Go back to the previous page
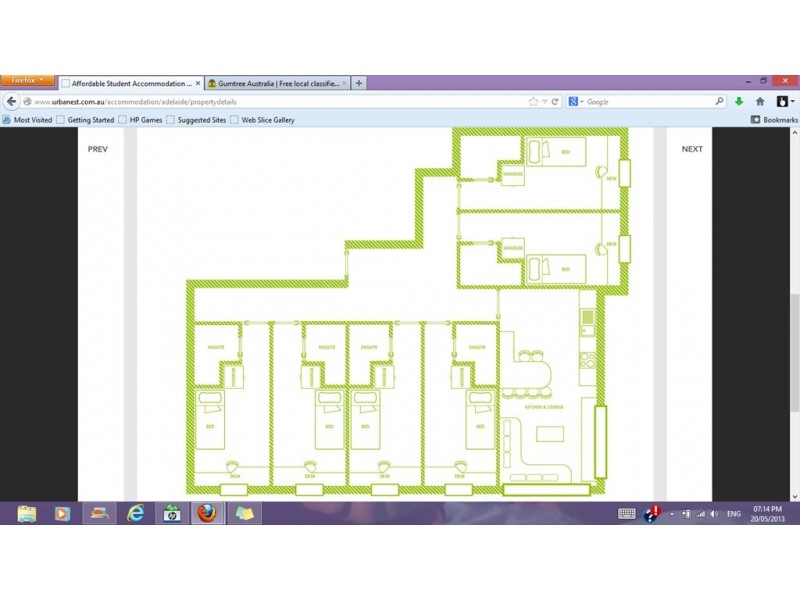800x600 pixels. point(11,102)
